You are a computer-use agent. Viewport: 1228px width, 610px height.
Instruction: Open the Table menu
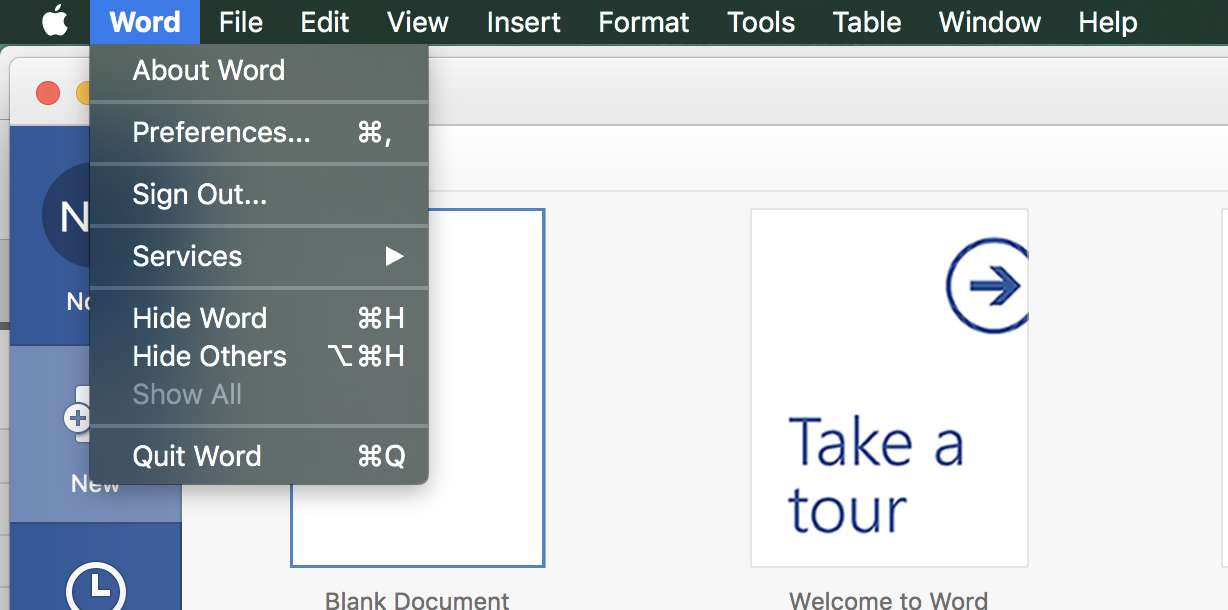866,22
